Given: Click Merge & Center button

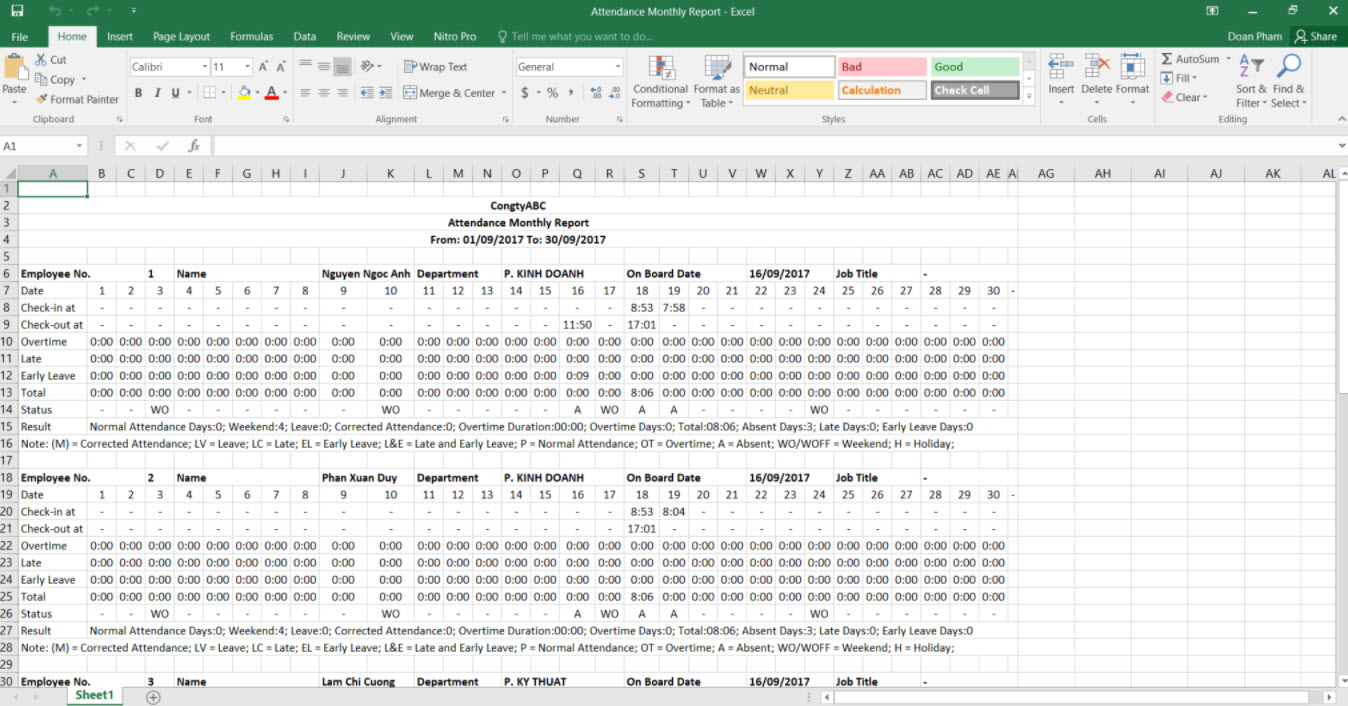Looking at the screenshot, I should pos(450,93).
